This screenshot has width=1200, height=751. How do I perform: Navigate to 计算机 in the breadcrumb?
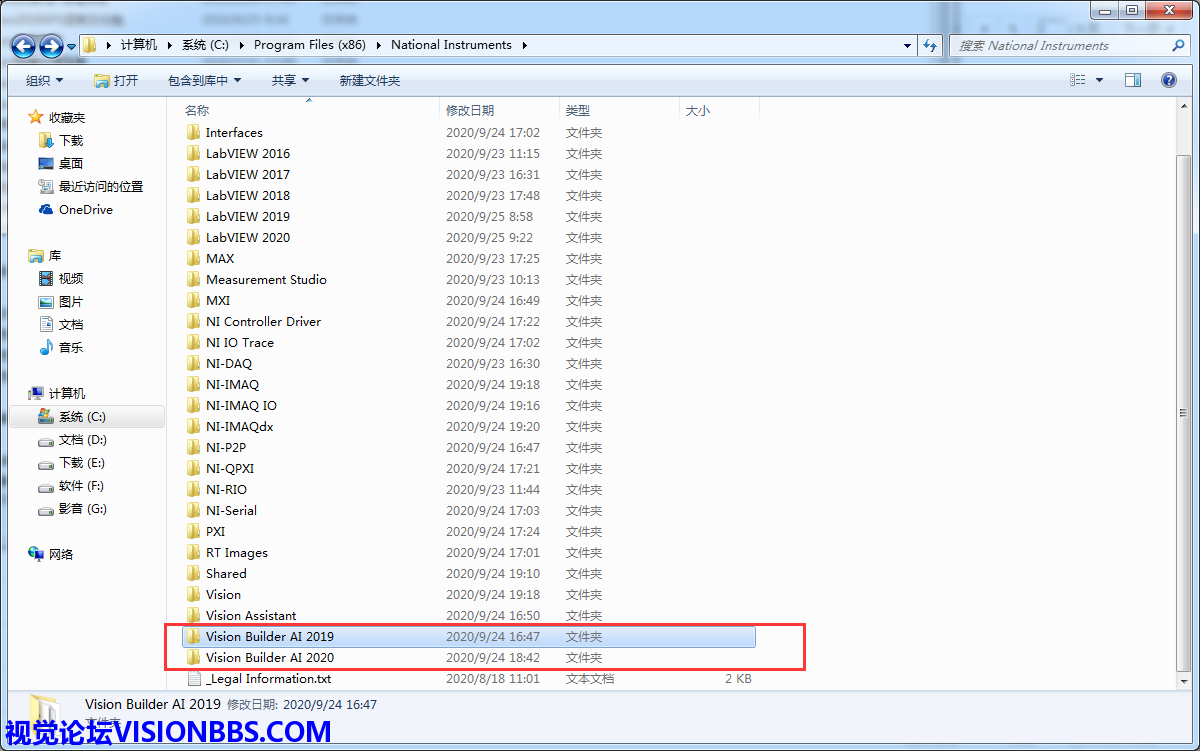(x=139, y=45)
